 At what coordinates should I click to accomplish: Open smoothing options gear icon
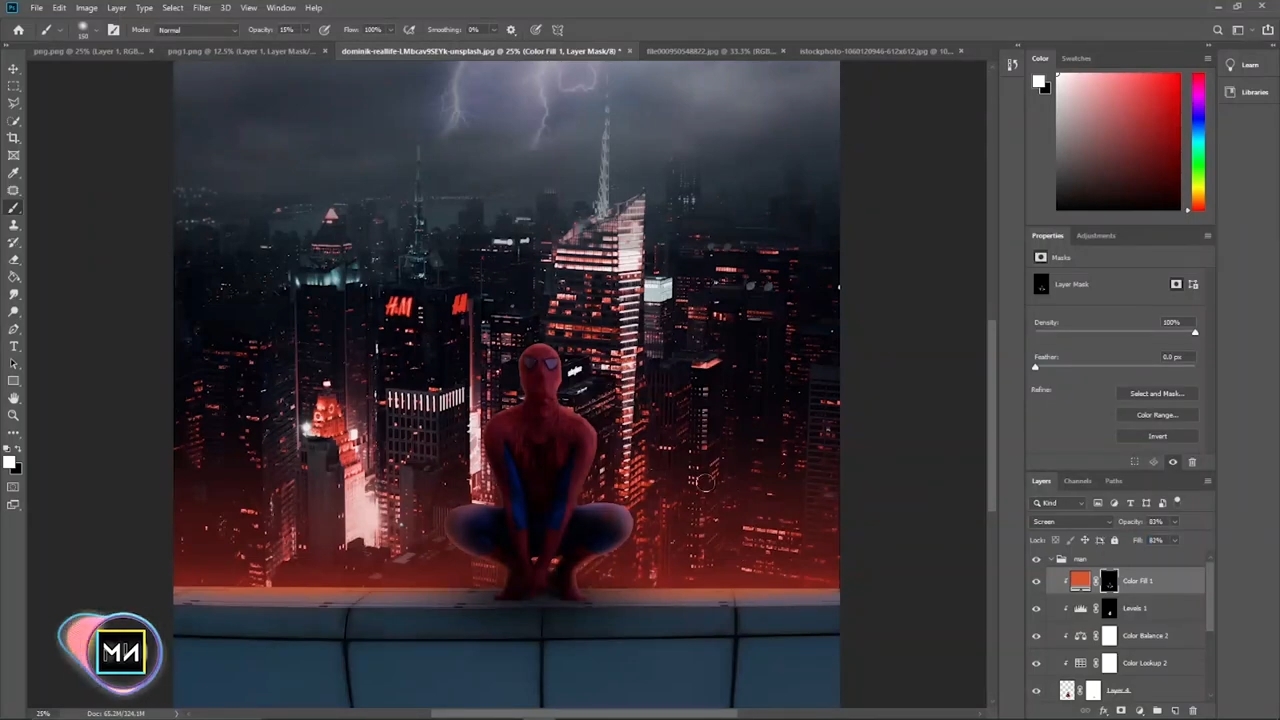(x=511, y=30)
